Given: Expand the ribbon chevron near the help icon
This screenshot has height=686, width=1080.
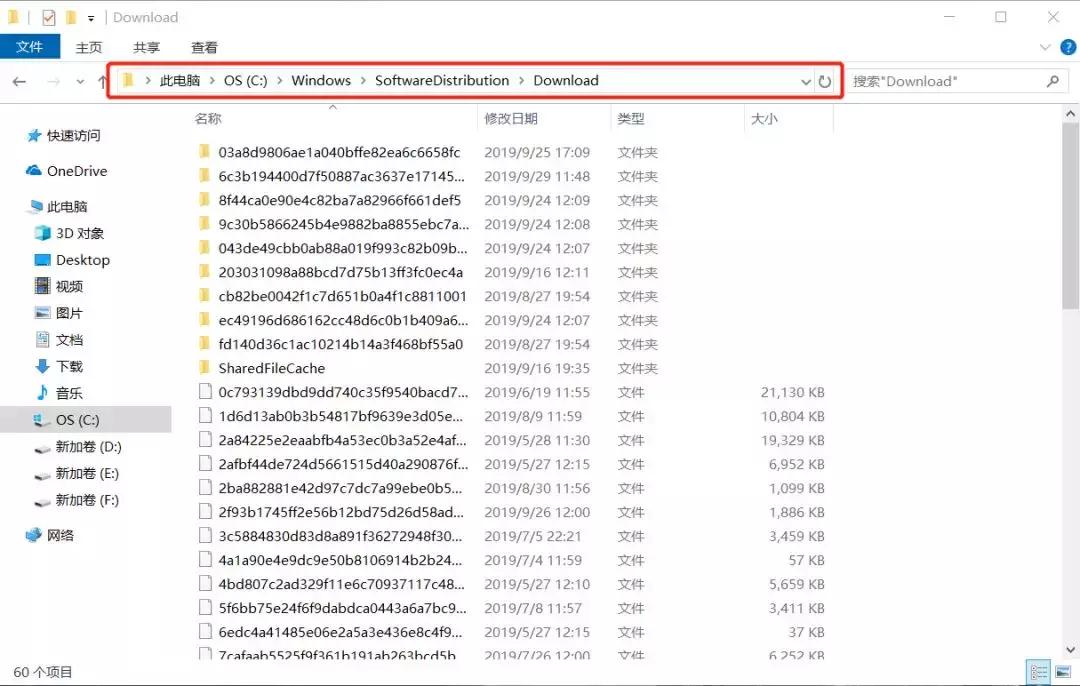Looking at the screenshot, I should pos(1044,46).
